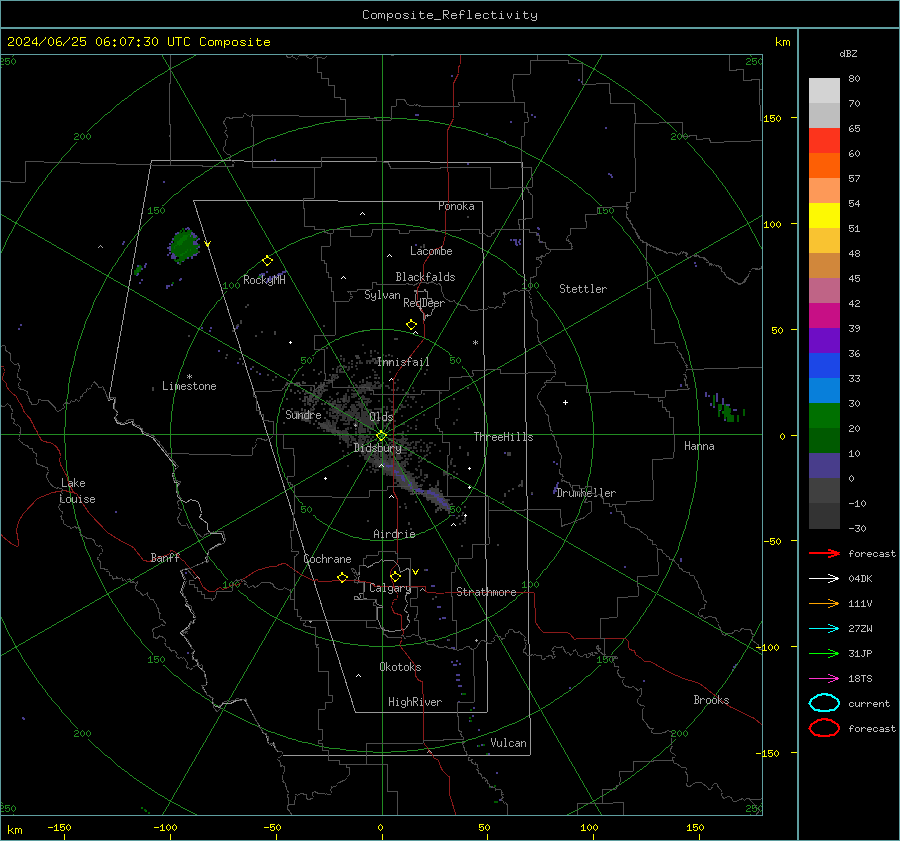Click the white plus marker west of Hanna
The image size is (900, 841).
pyautogui.click(x=565, y=402)
